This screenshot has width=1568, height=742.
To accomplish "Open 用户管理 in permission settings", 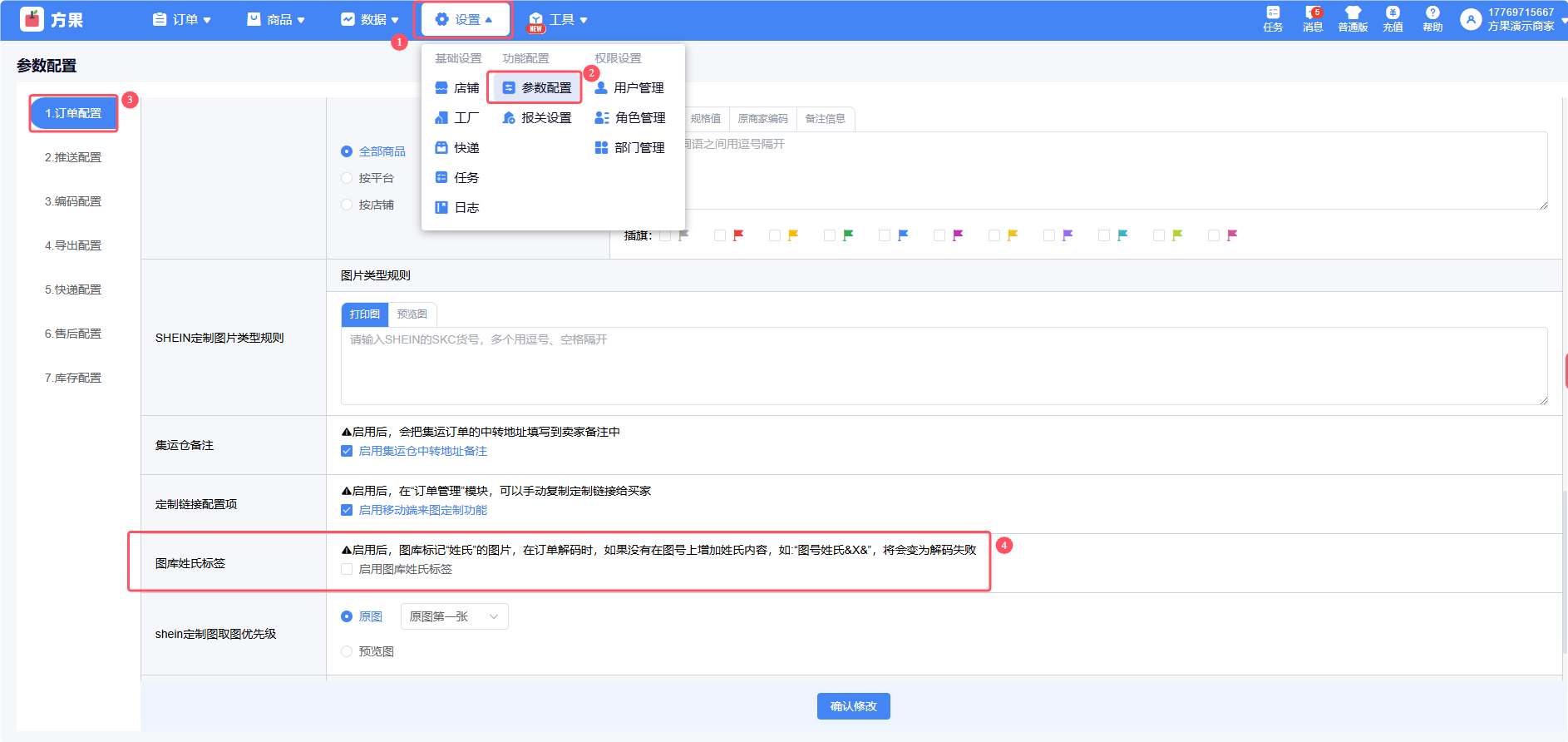I will pos(629,88).
